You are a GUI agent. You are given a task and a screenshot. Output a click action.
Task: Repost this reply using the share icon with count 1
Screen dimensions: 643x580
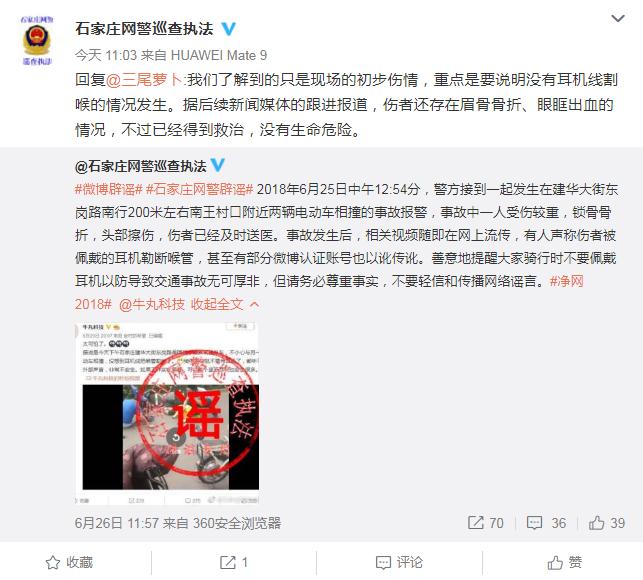(234, 562)
